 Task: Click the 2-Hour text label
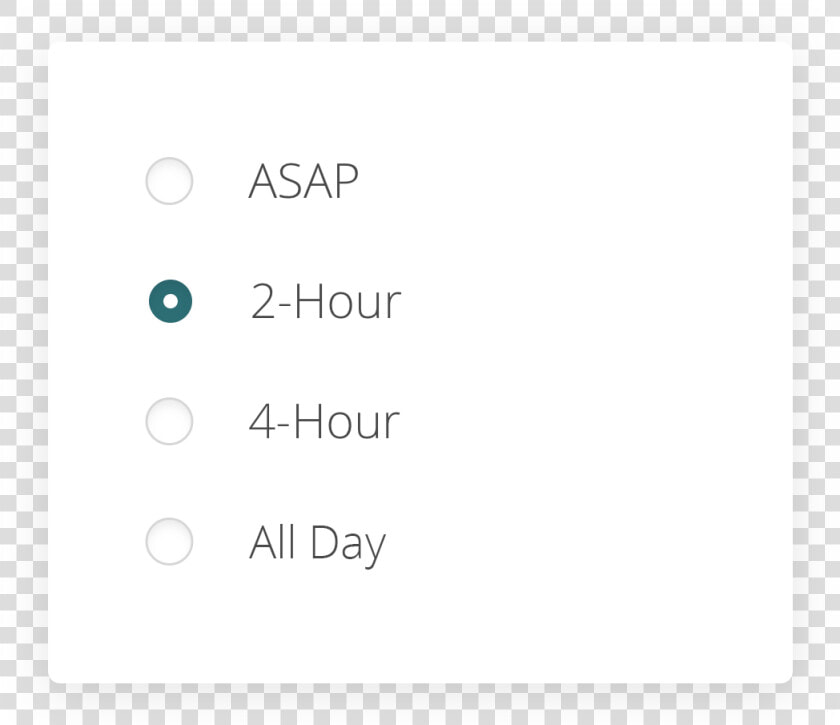(326, 301)
